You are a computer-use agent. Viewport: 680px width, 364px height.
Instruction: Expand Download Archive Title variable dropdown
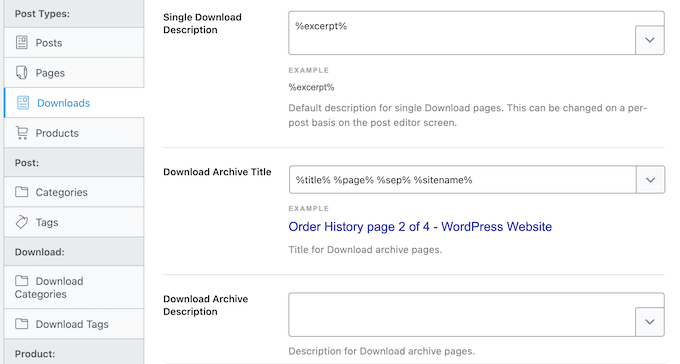(x=650, y=180)
